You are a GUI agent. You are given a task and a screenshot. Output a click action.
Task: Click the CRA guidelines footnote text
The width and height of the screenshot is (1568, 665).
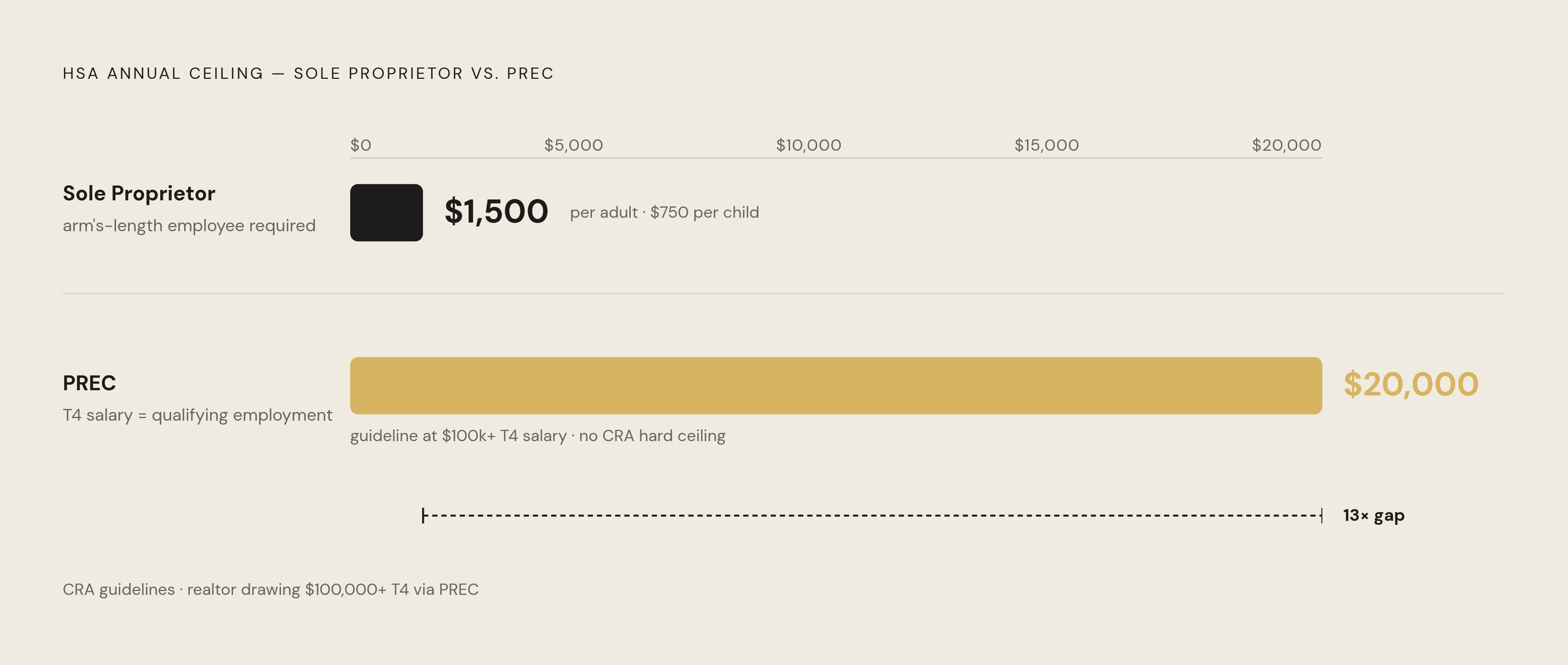(270, 590)
